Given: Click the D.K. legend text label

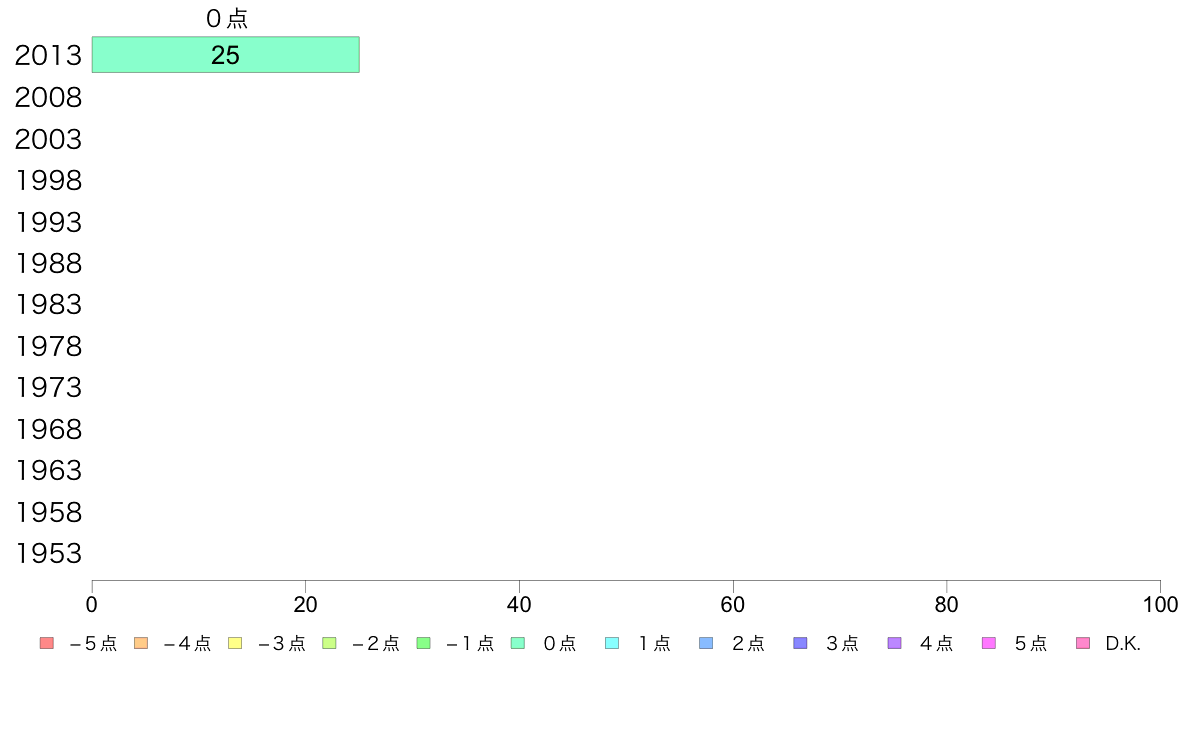Looking at the screenshot, I should 1123,644.
